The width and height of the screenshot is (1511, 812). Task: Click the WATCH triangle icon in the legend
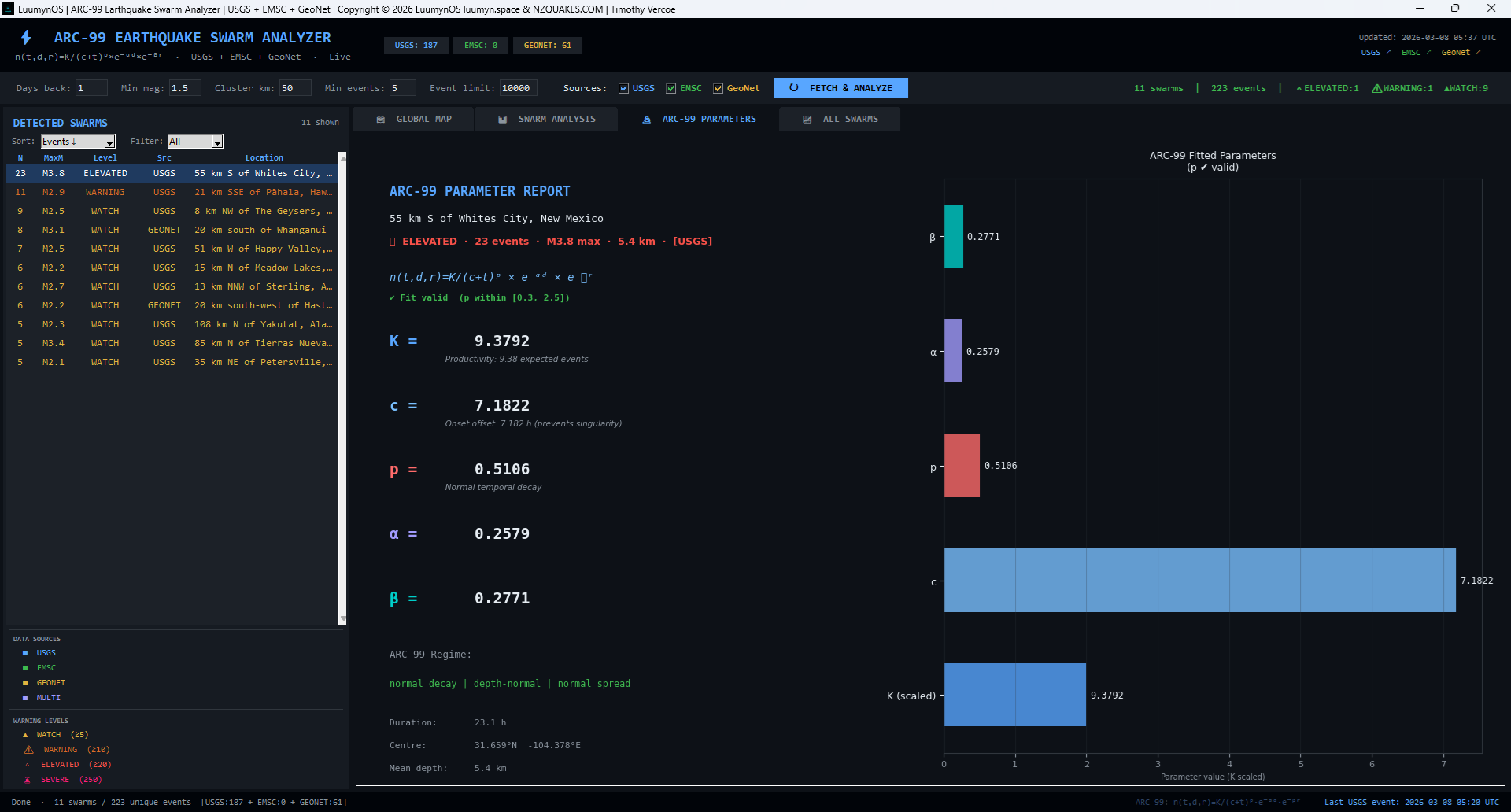25,735
